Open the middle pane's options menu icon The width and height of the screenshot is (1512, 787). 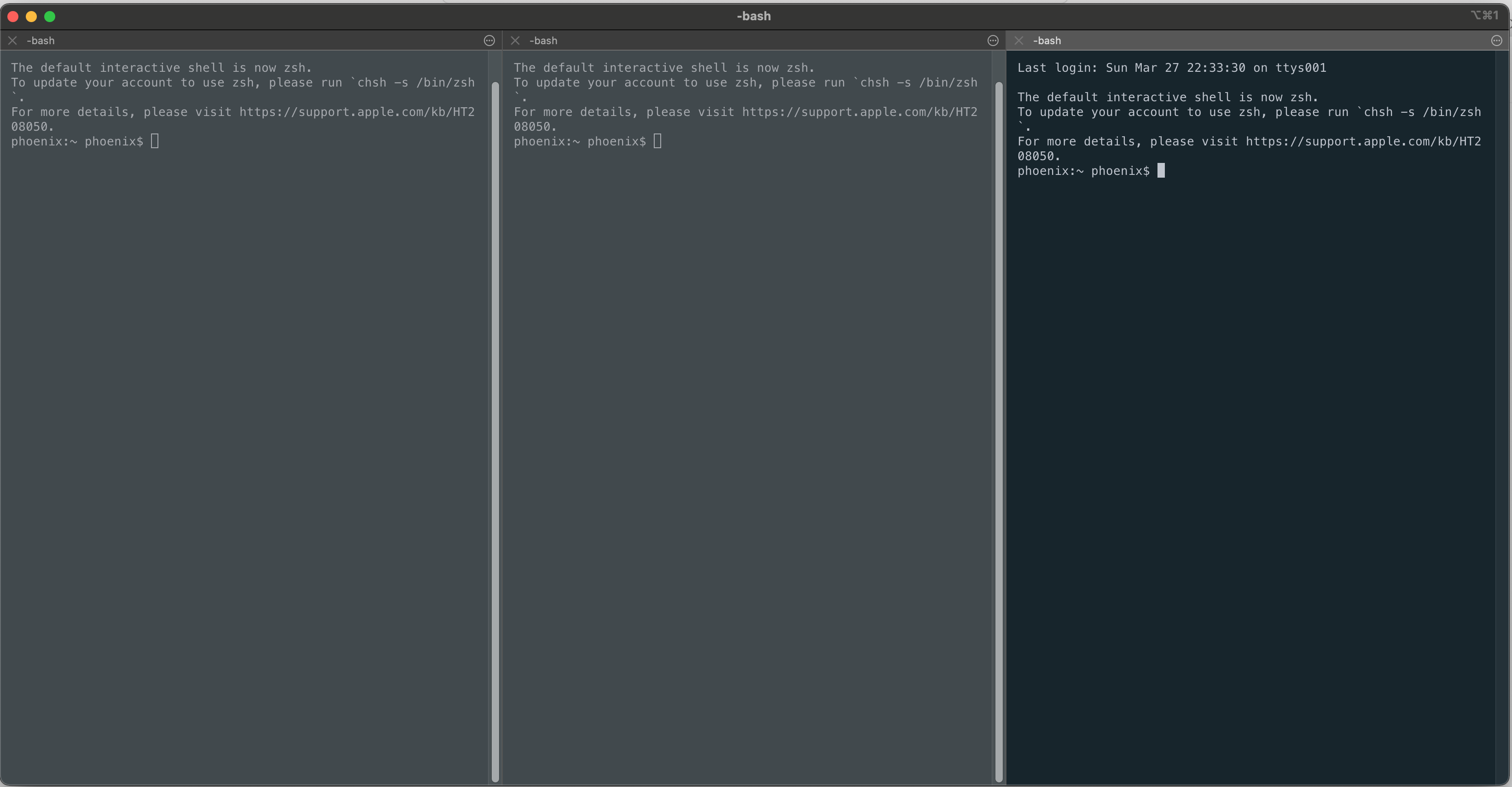(993, 41)
